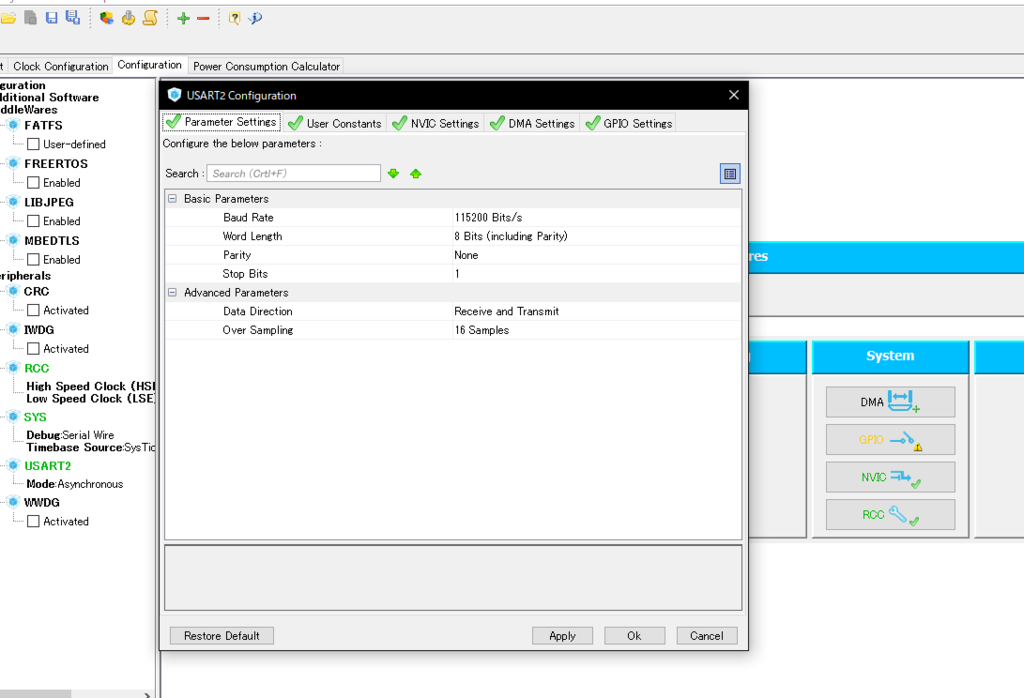1024x698 pixels.
Task: Select the Parameter Settings tab
Action: (222, 122)
